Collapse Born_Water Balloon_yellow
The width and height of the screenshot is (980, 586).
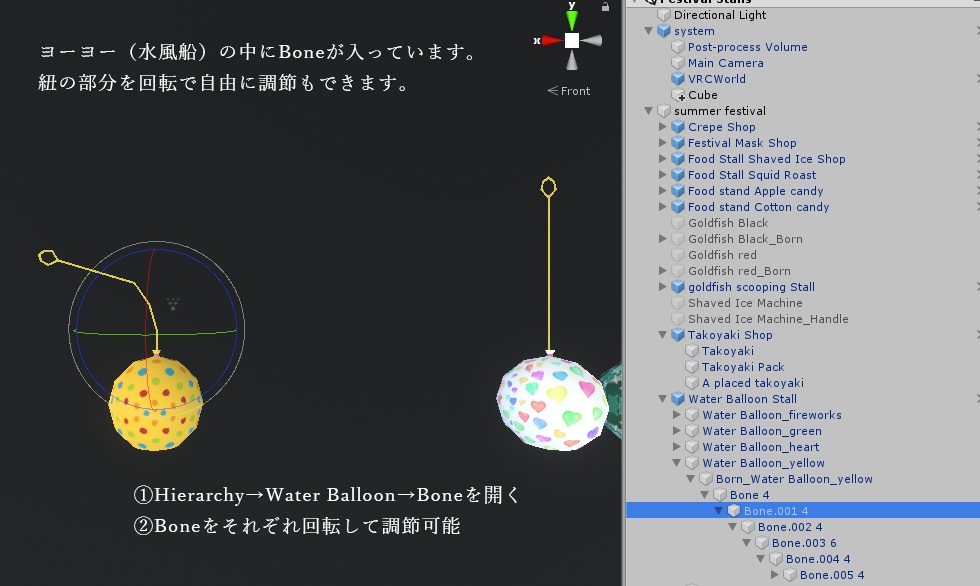click(x=691, y=479)
